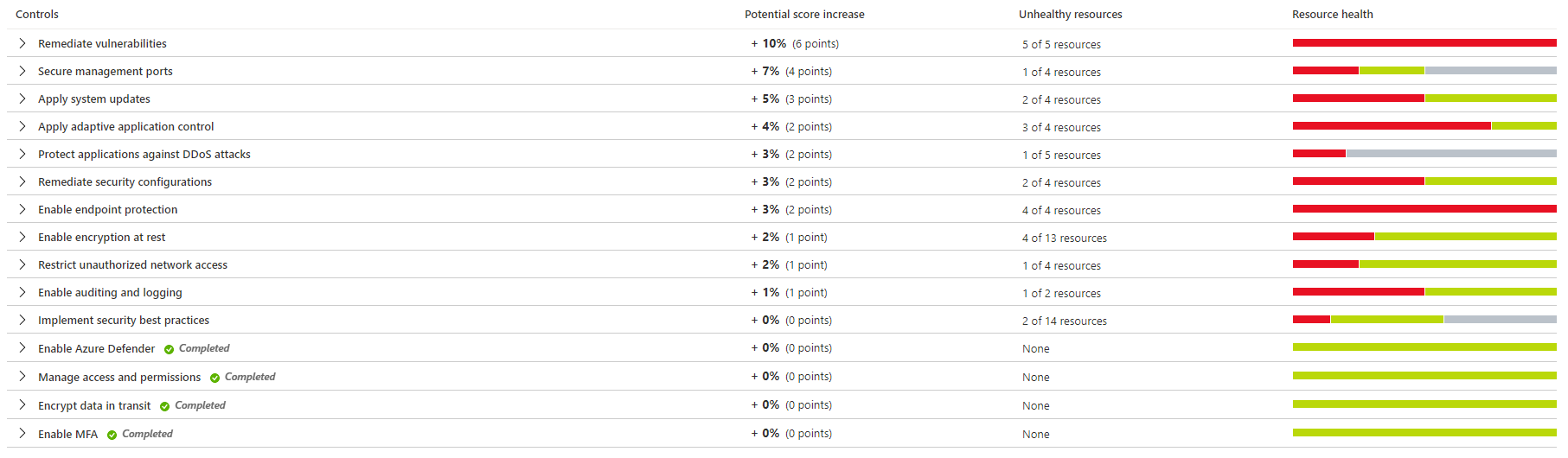This screenshot has height=458, width=1568.
Task: Open Enable auditing and logging control
Action: (110, 292)
